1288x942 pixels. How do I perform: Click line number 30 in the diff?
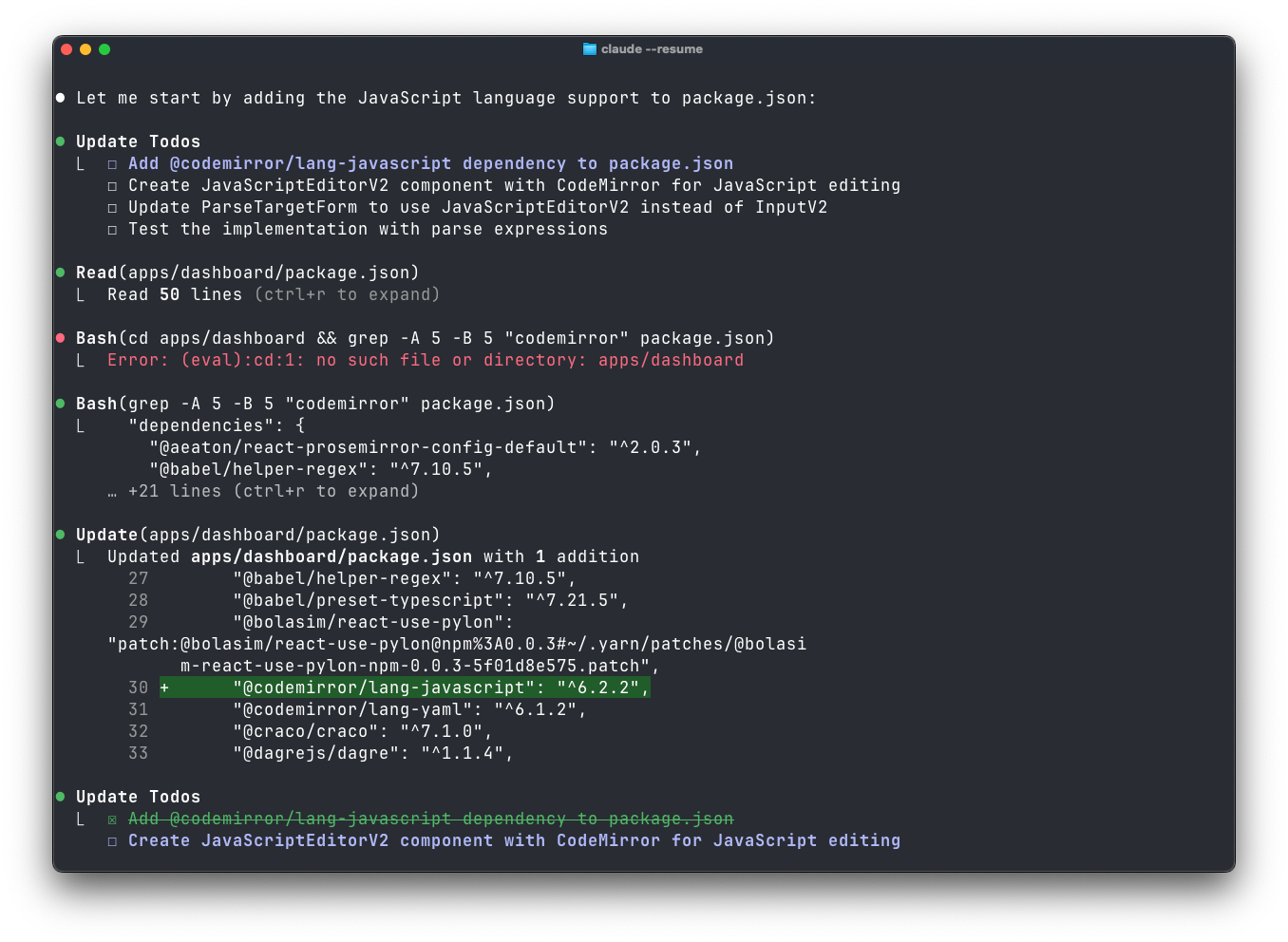click(139, 687)
